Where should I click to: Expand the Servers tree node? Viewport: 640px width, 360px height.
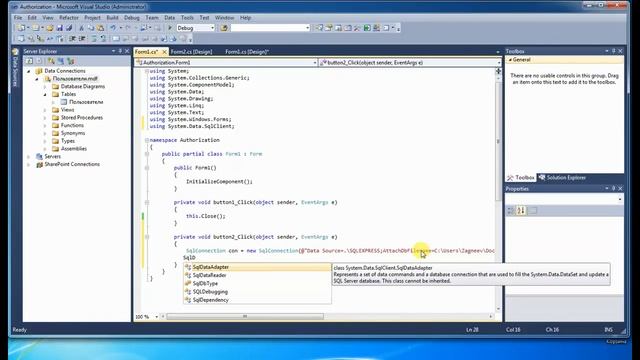tap(29, 157)
